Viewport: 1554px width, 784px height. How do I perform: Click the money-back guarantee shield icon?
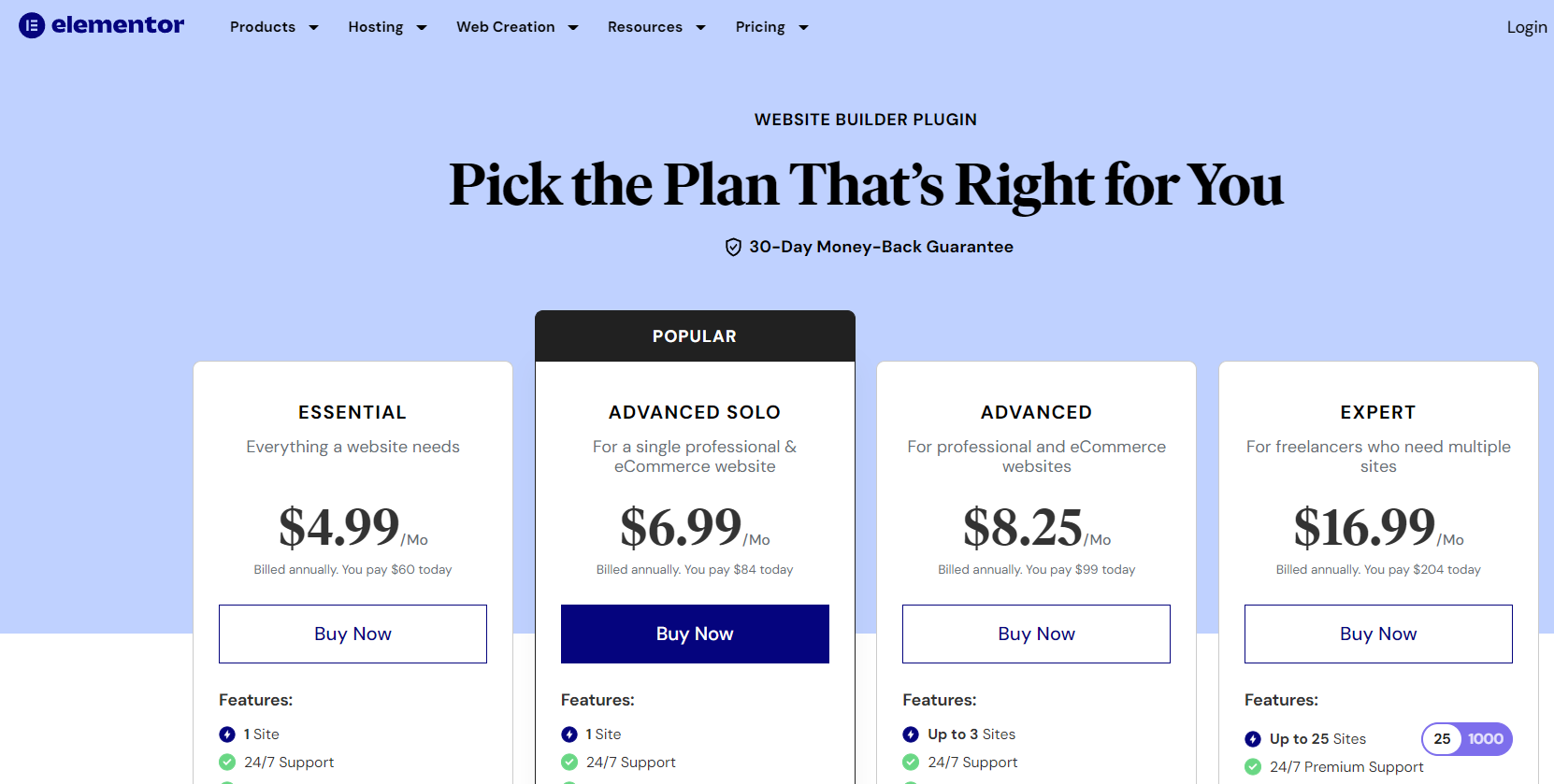[x=733, y=247]
